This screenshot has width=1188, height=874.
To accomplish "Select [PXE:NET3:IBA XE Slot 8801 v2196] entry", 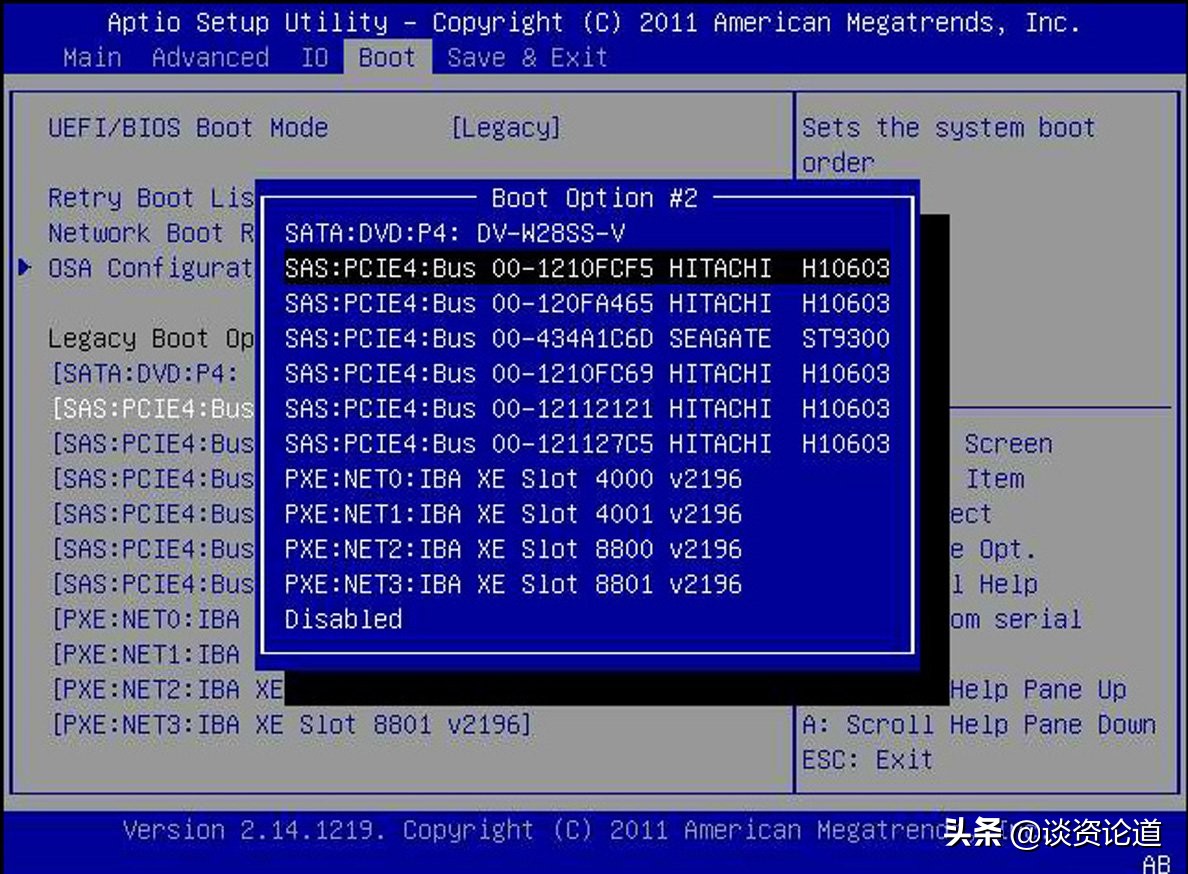I will pos(291,725).
